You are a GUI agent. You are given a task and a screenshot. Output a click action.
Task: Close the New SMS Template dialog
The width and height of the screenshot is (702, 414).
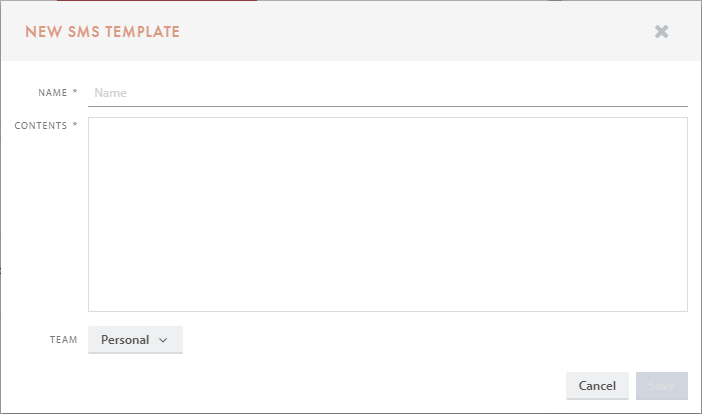[661, 31]
